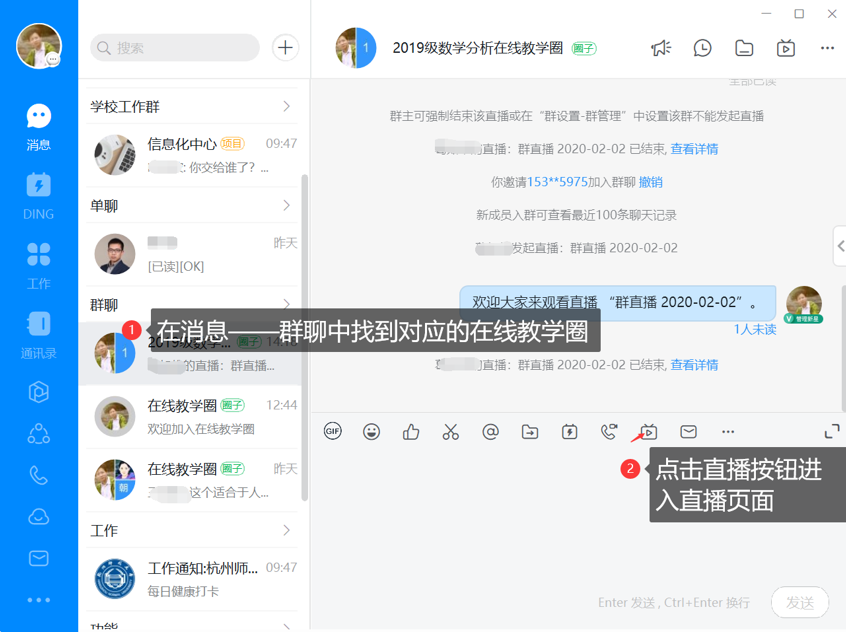Click the DING lightning icon in toolbar
Viewport: 846px width, 633px height.
tap(569, 432)
